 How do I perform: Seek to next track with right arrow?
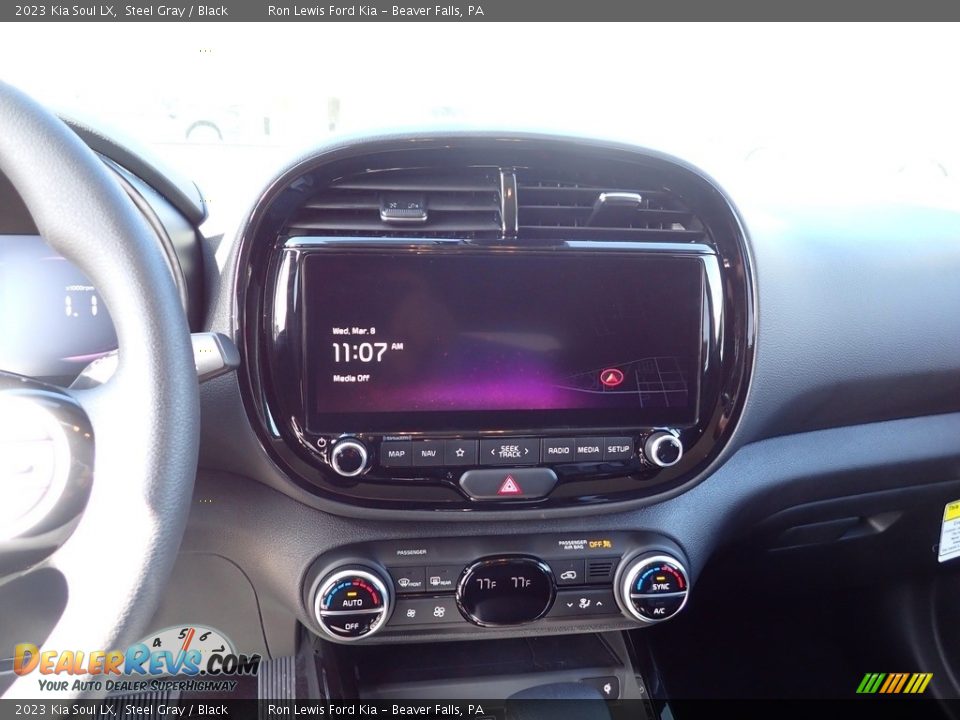527,451
